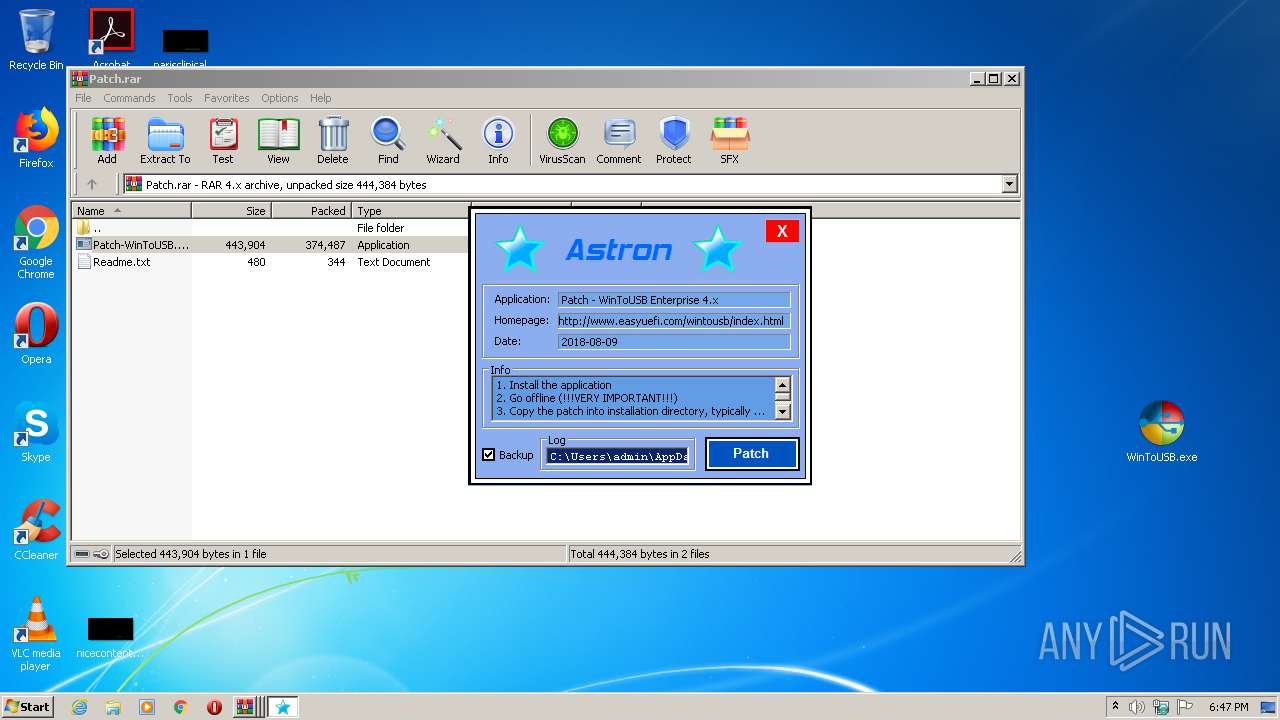Click the Add toolbar icon in WinRAR
Viewport: 1280px width, 720px height.
pos(107,141)
